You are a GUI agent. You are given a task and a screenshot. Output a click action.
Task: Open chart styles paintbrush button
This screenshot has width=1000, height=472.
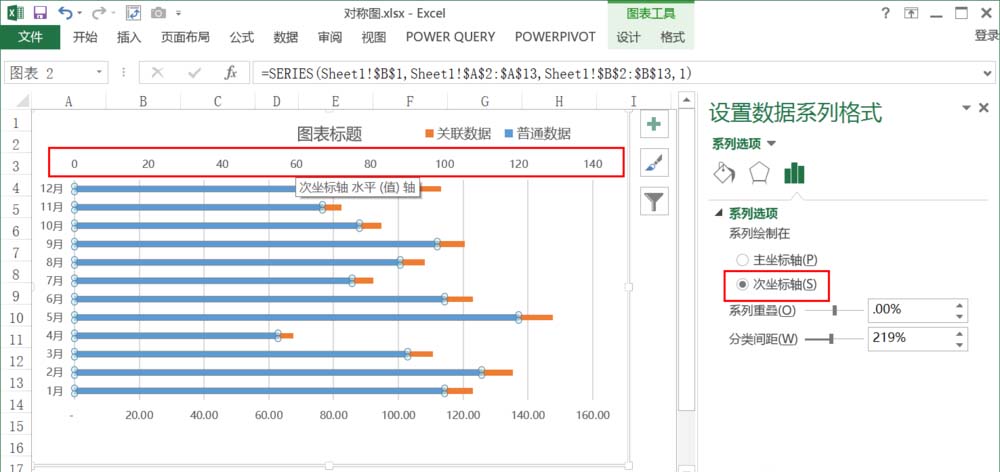point(654,163)
